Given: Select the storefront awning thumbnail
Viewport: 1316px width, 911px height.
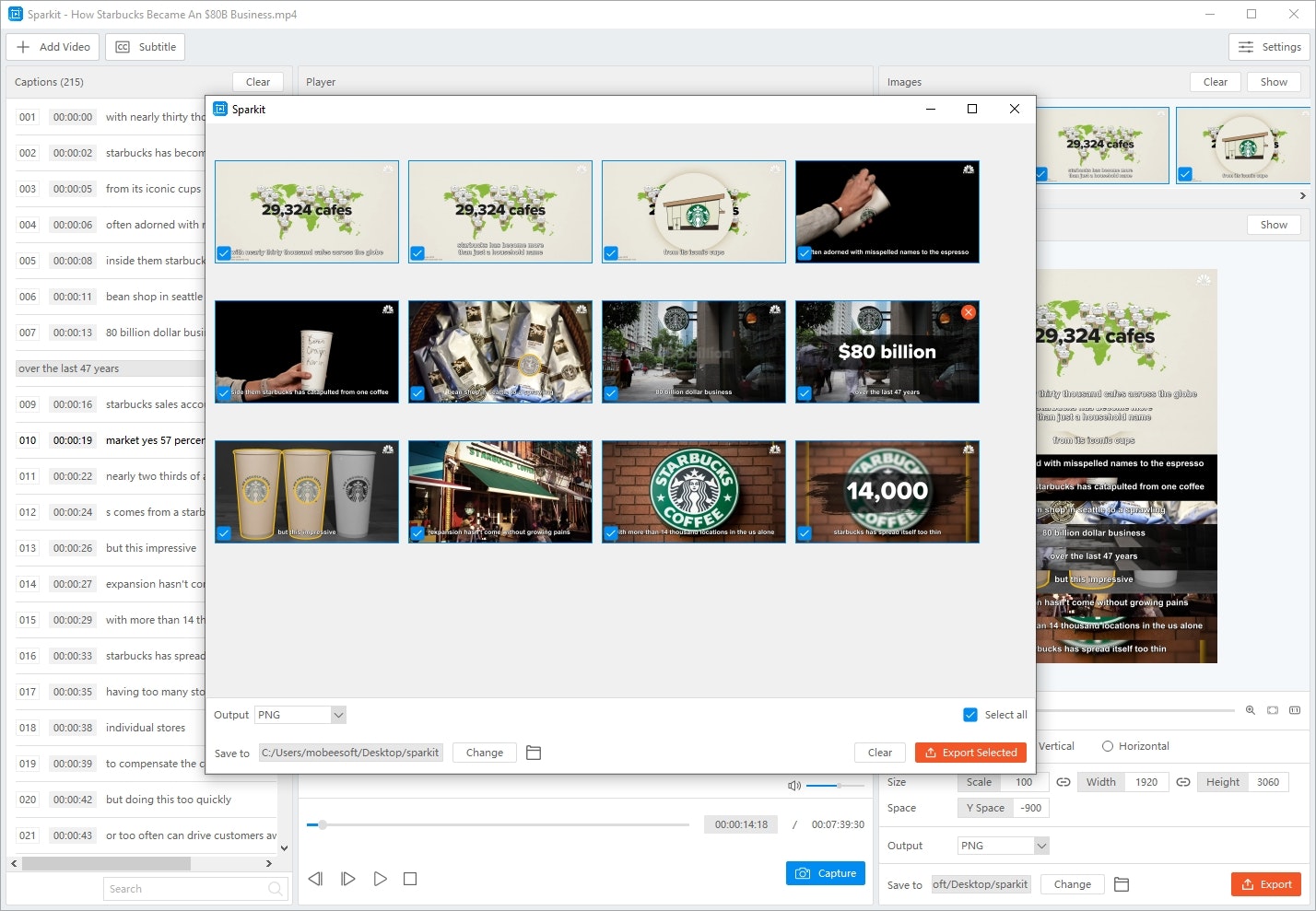Looking at the screenshot, I should (x=500, y=492).
